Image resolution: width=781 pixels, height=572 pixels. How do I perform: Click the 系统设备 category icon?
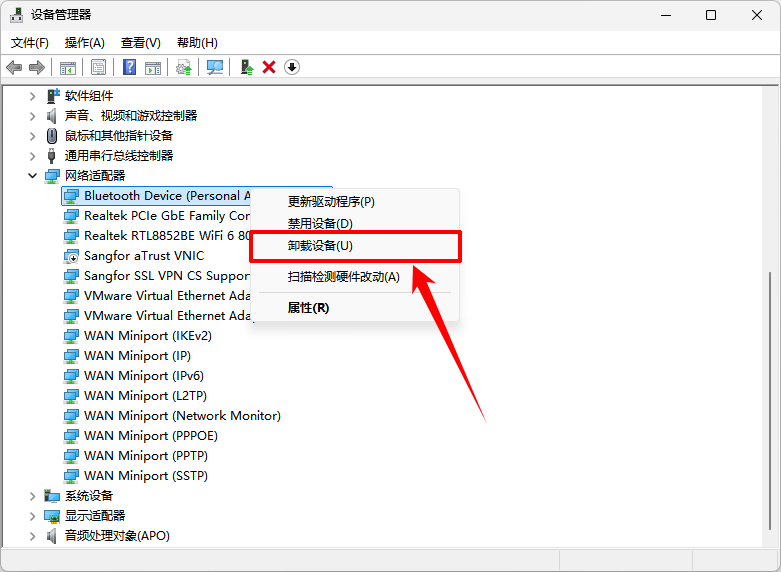coord(52,496)
